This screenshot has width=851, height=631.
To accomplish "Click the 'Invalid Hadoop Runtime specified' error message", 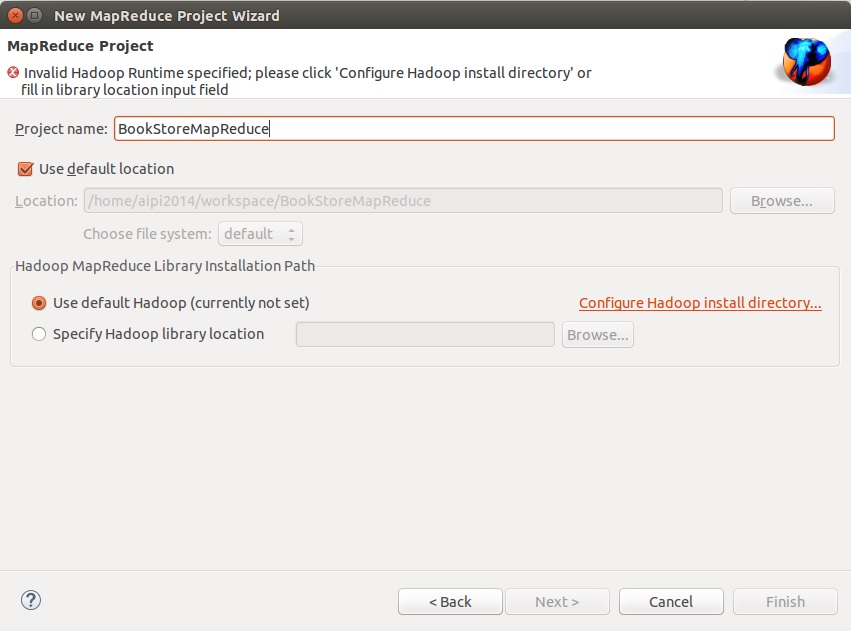I will (307, 81).
